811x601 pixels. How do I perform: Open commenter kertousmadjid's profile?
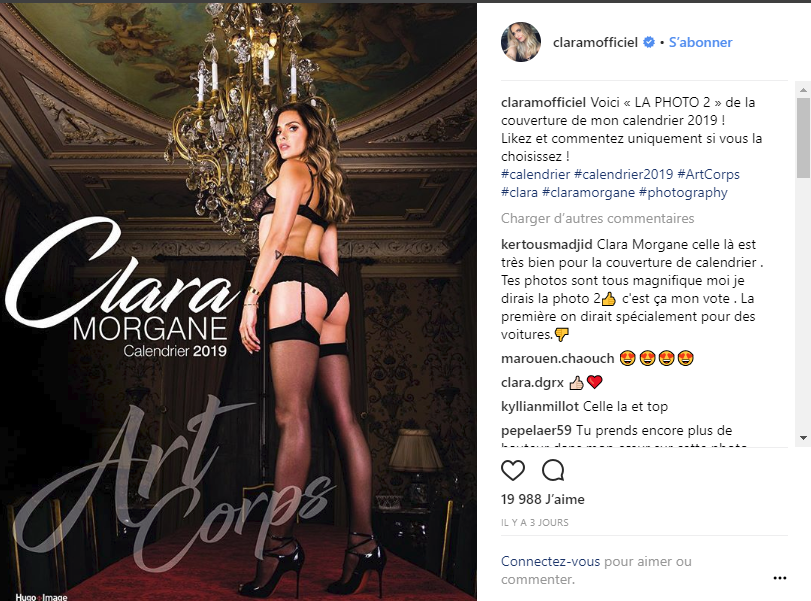click(547, 245)
